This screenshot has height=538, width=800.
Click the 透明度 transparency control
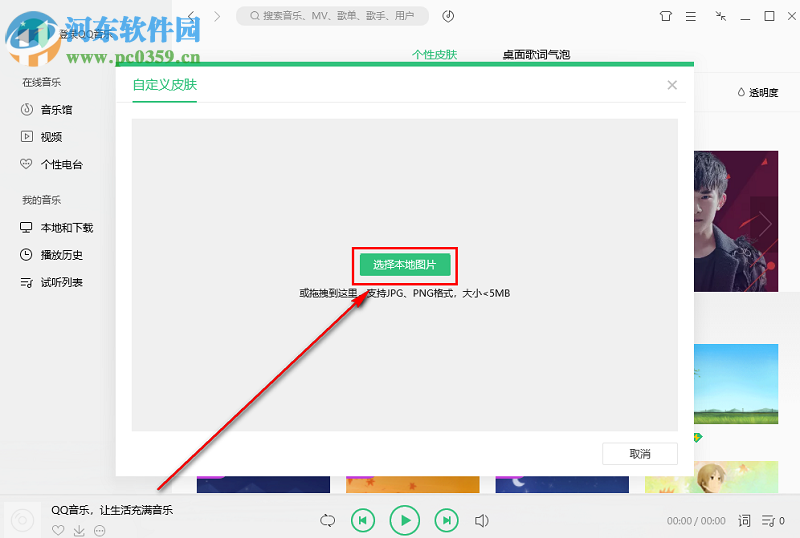pyautogui.click(x=758, y=92)
